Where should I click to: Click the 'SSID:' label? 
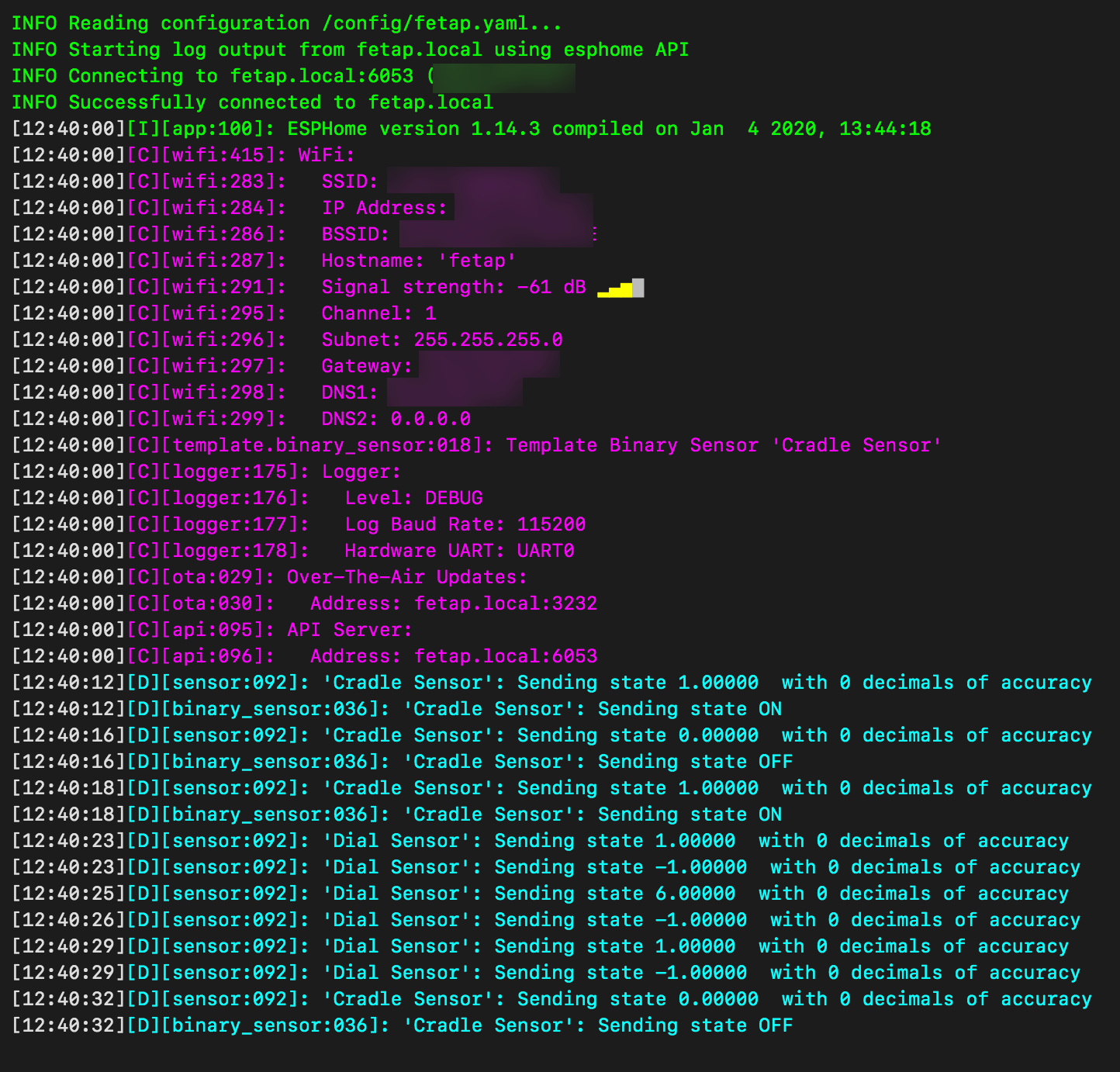pyautogui.click(x=350, y=182)
